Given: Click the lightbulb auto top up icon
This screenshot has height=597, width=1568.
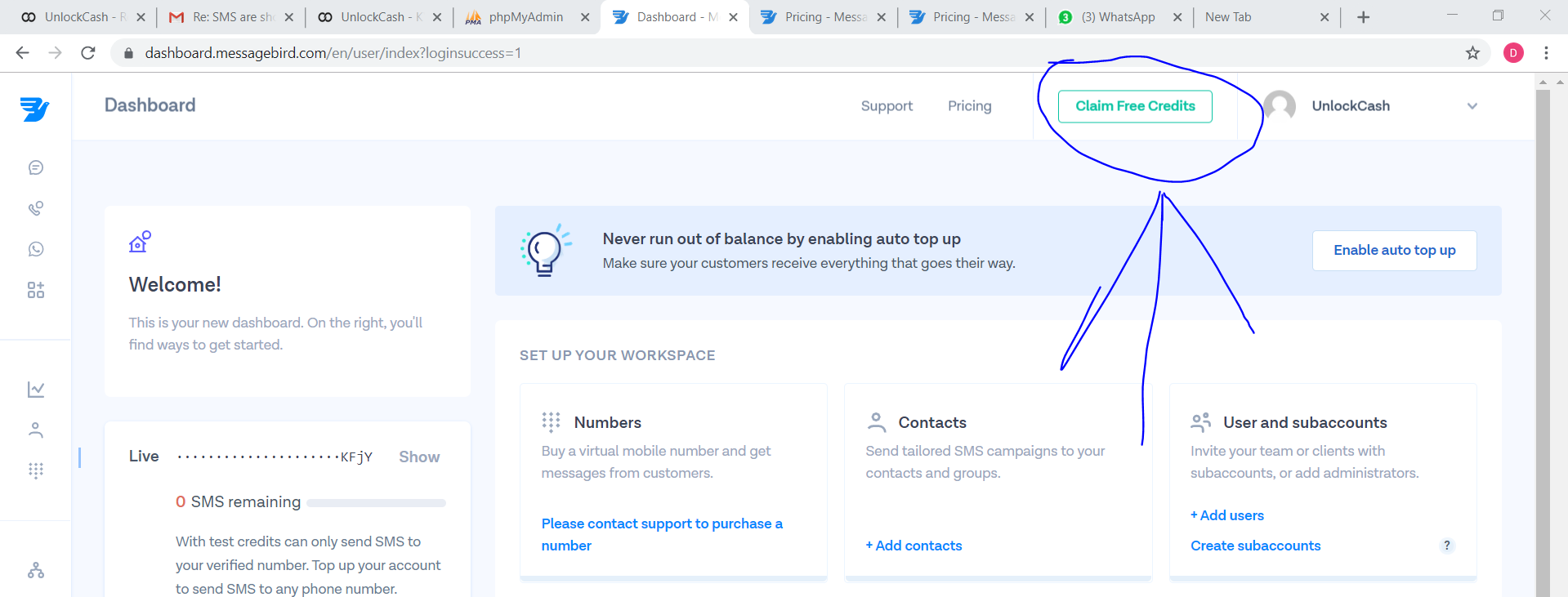Looking at the screenshot, I should click(x=546, y=251).
